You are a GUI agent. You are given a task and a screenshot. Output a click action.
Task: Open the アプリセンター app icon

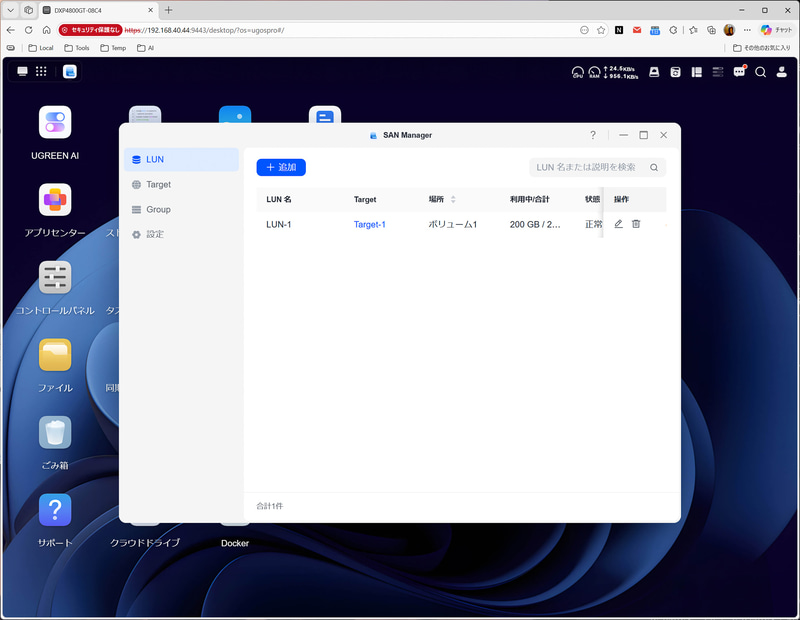point(55,200)
